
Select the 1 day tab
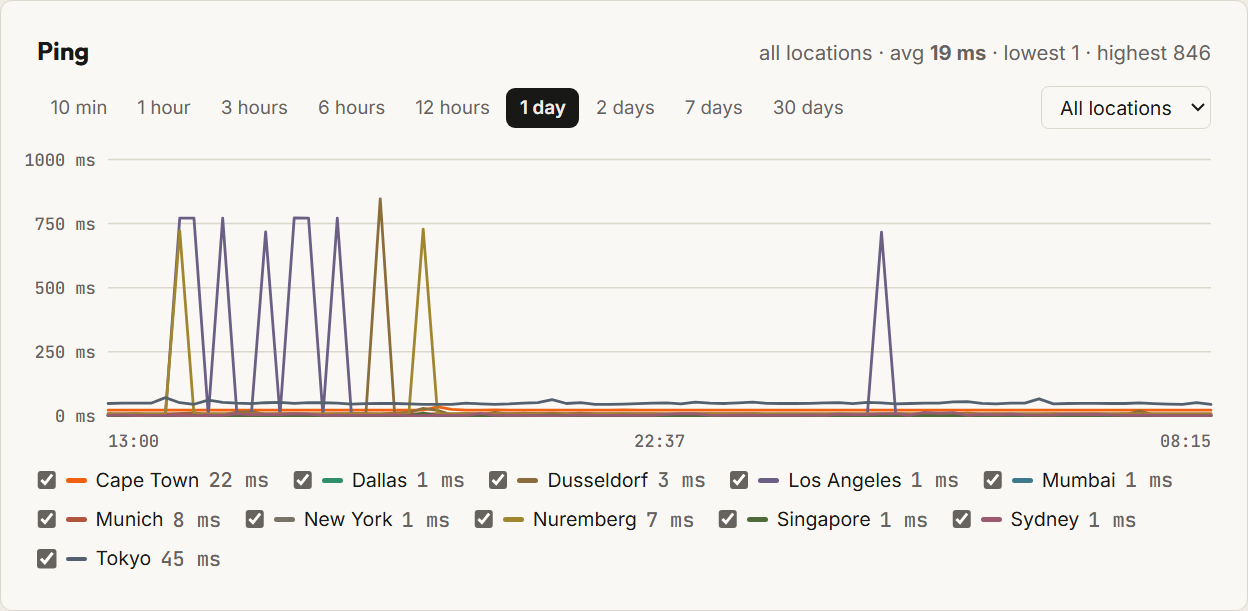coord(542,108)
